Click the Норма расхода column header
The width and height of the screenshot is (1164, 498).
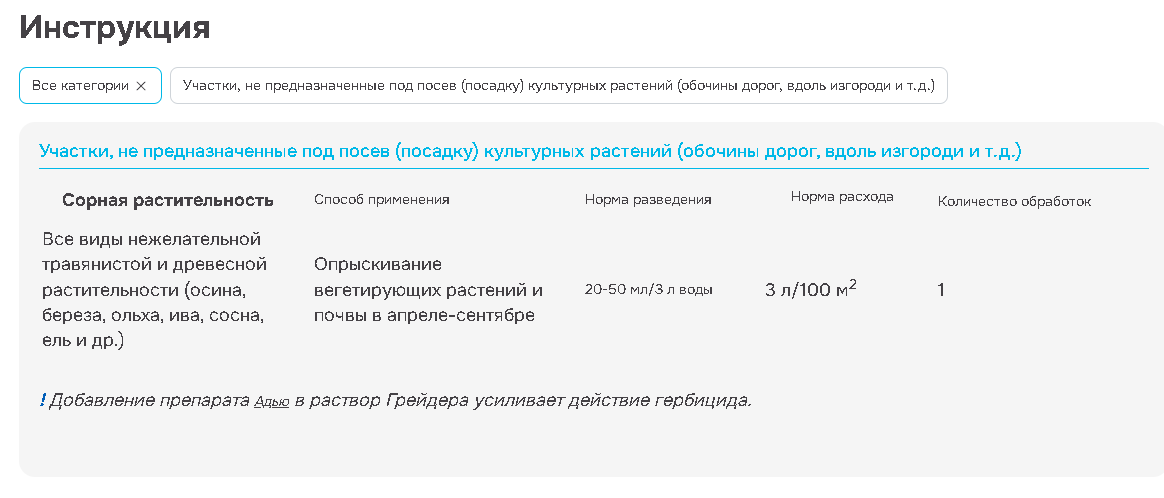[842, 197]
